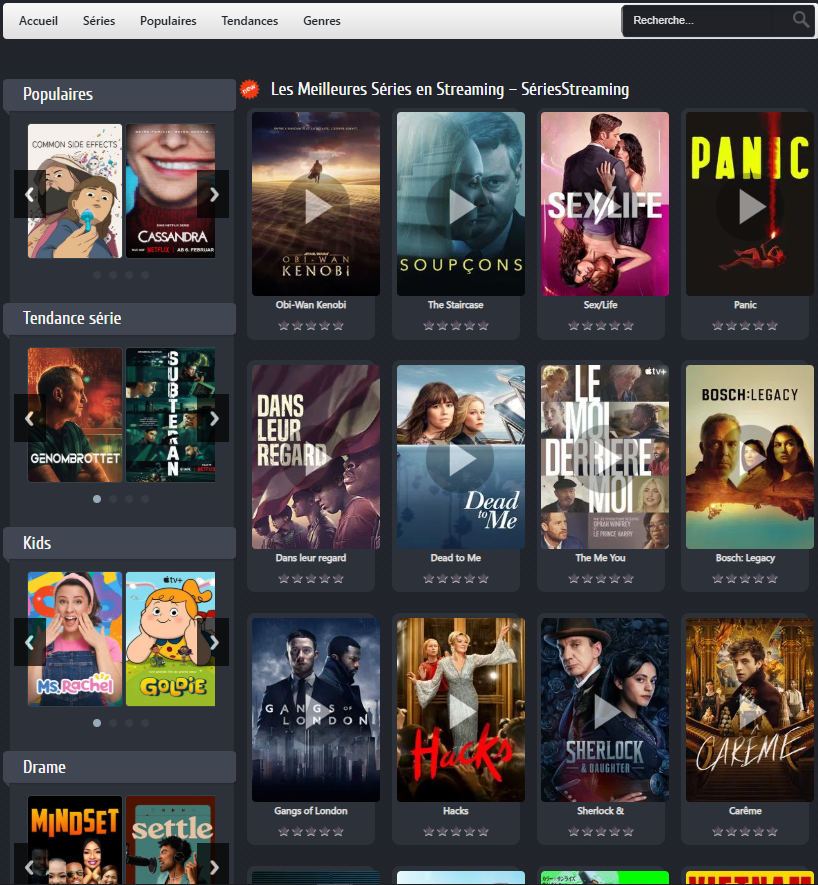
Task: Rate Sex/Life with five stars
Action: (x=628, y=326)
